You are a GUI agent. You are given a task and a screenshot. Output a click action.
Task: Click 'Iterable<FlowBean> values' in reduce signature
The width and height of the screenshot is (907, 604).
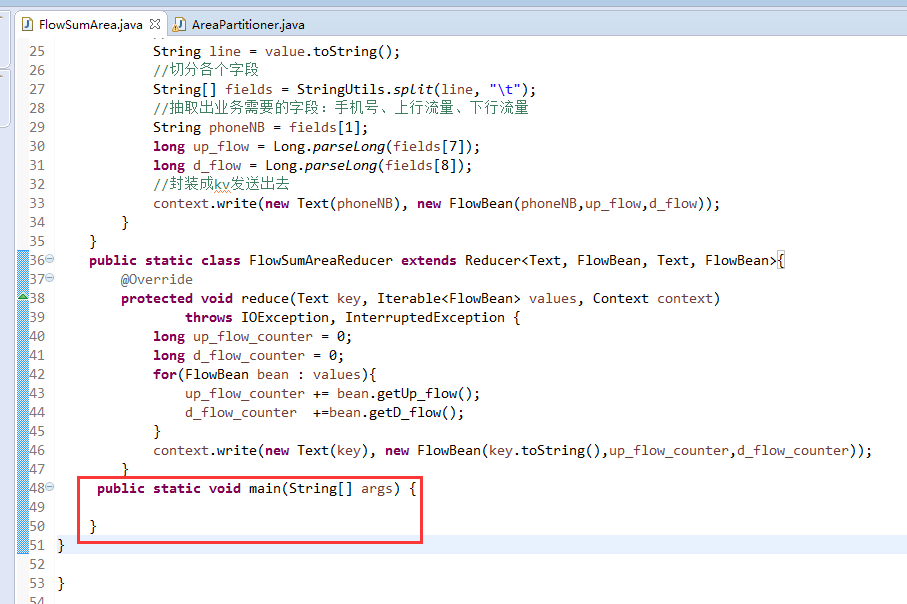click(x=477, y=299)
